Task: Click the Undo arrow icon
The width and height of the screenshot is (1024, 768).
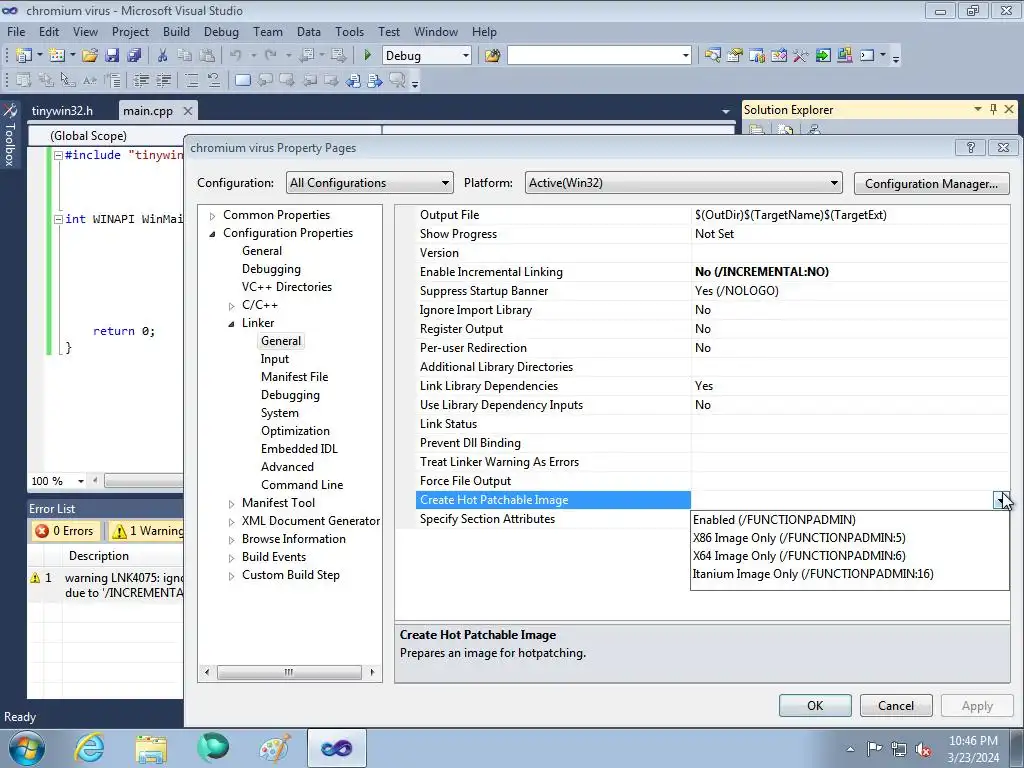Action: (236, 56)
